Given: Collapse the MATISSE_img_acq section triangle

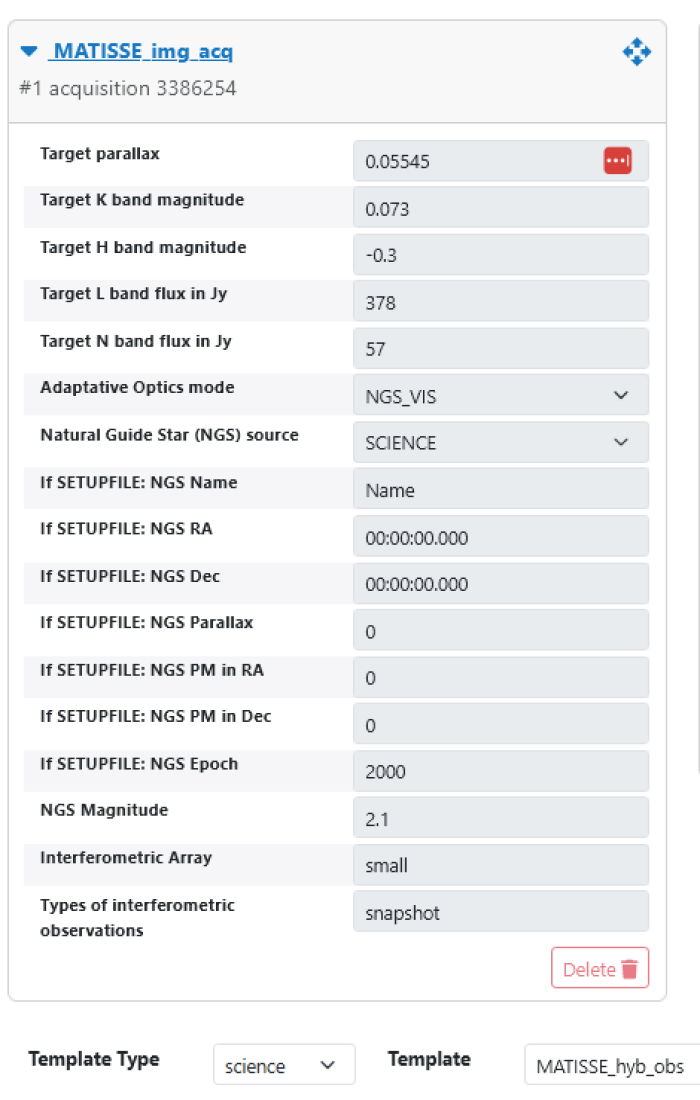Looking at the screenshot, I should click(x=28, y=51).
